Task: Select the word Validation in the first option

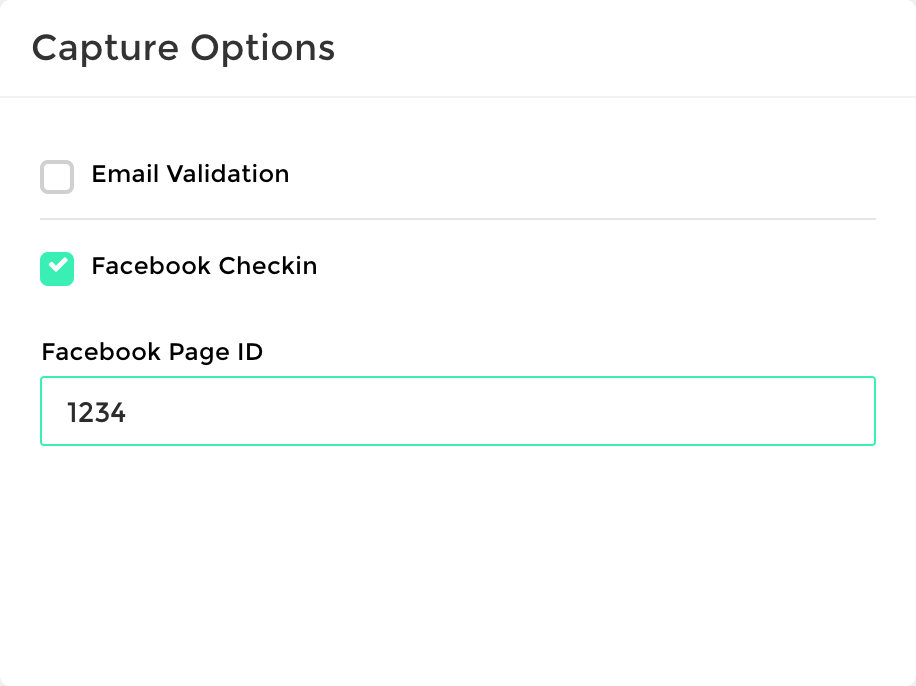Action: pyautogui.click(x=227, y=174)
